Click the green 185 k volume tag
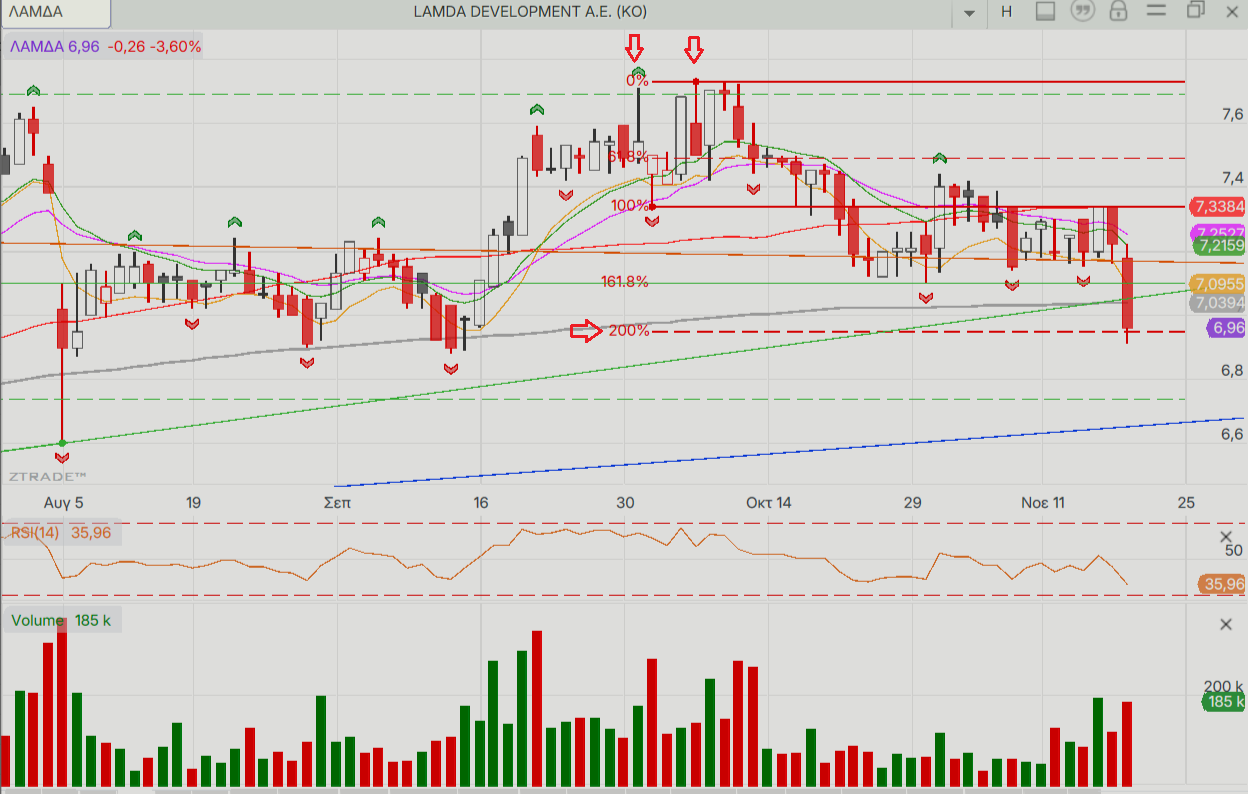 (1222, 702)
